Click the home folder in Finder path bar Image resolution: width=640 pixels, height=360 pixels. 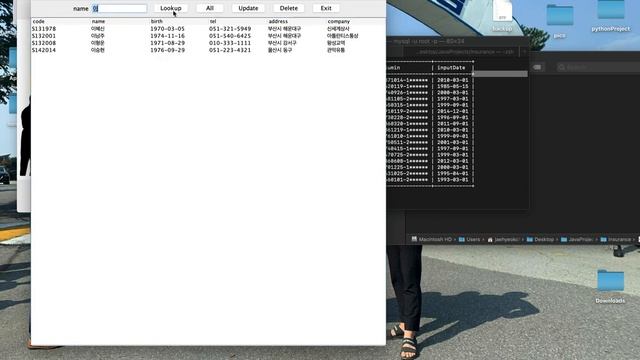[503, 240]
